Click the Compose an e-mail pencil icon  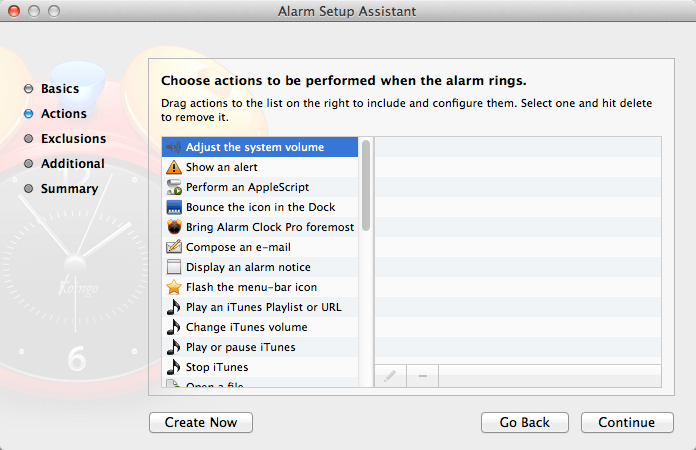(174, 247)
